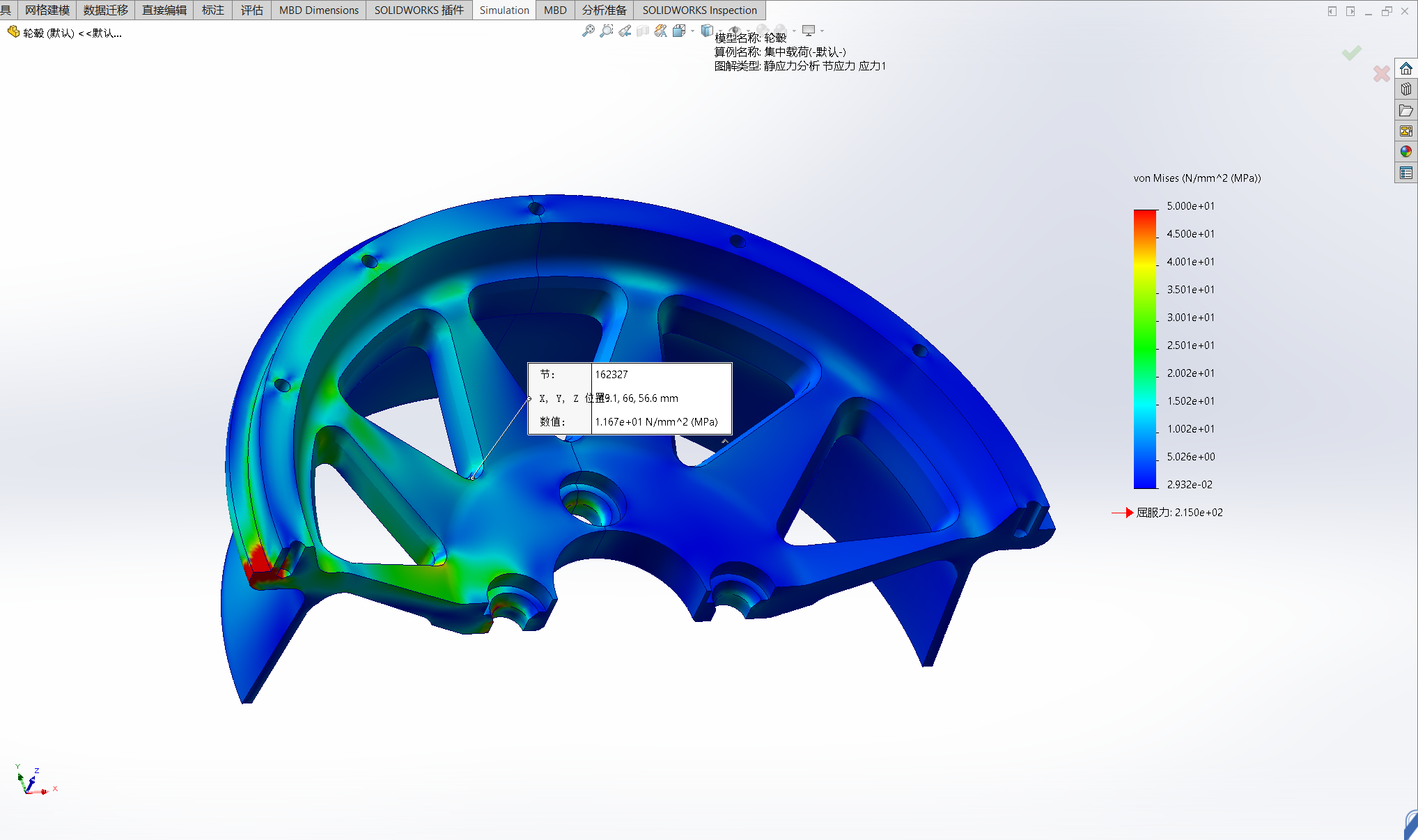
Task: Expand the View Settings monitor dropdown
Action: click(823, 31)
